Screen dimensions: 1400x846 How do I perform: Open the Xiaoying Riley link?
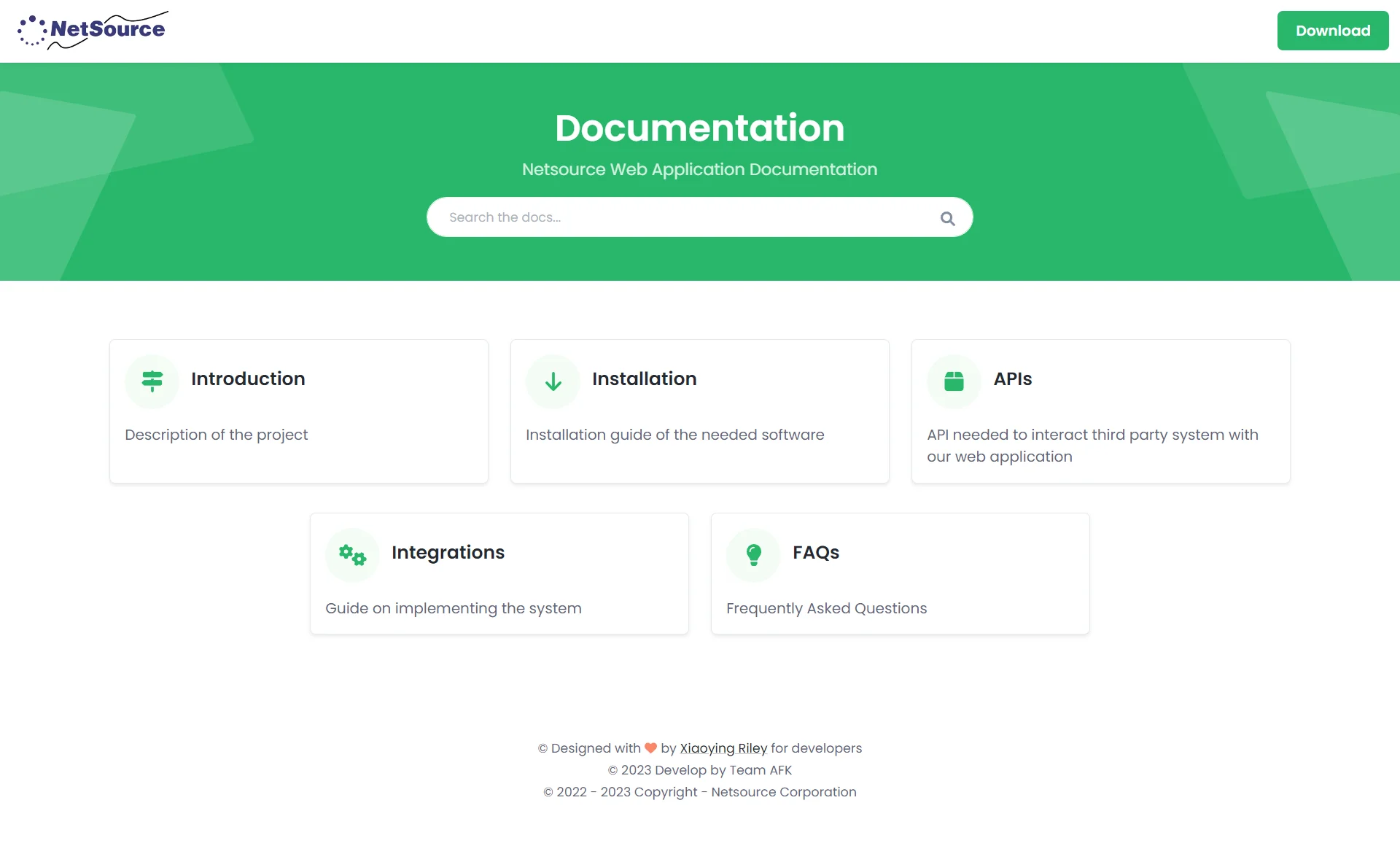coord(723,748)
